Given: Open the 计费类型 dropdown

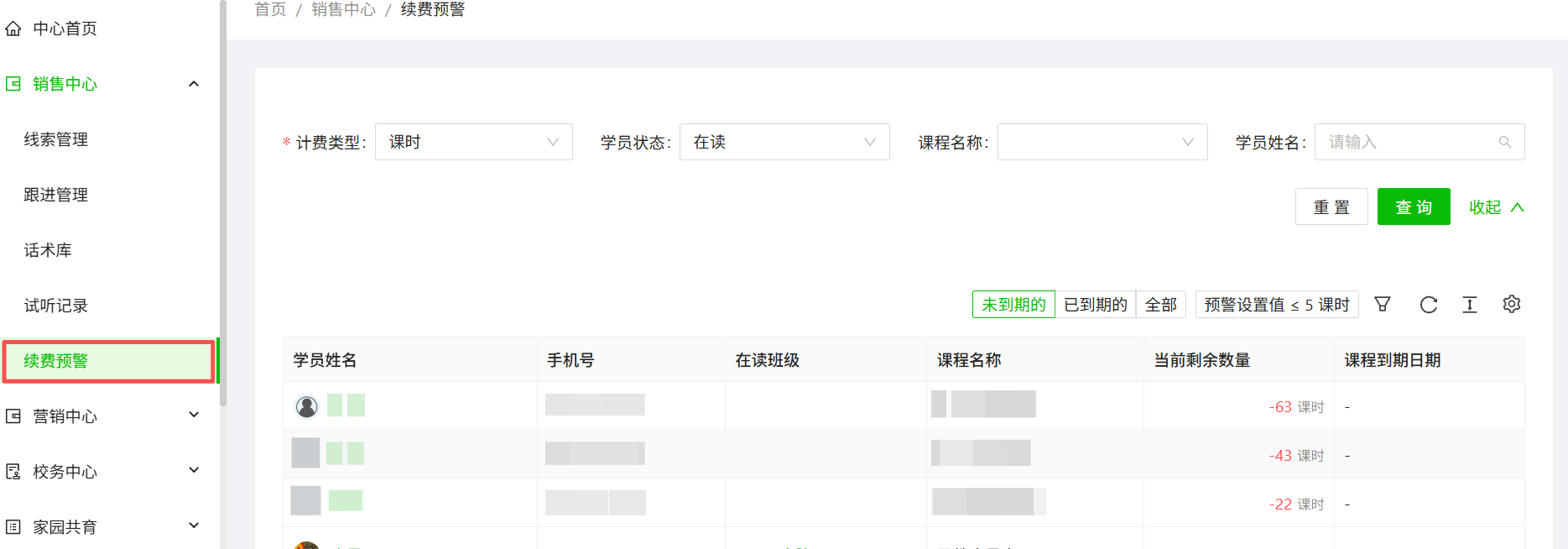Looking at the screenshot, I should [473, 143].
